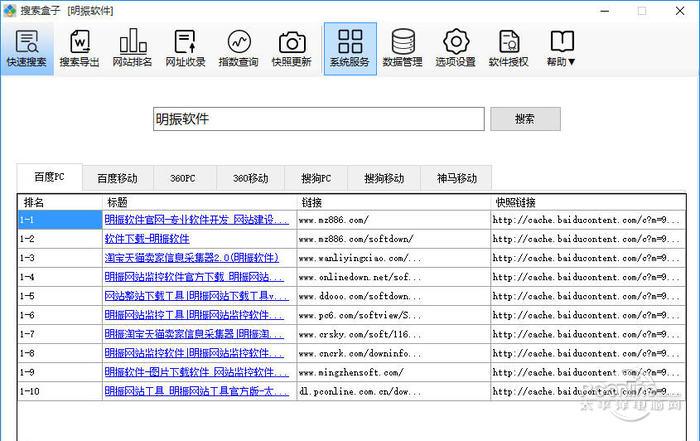This screenshot has height=441, width=700.
Task: Click the 搜索盒子 app icon in title bar
Action: tap(9, 10)
